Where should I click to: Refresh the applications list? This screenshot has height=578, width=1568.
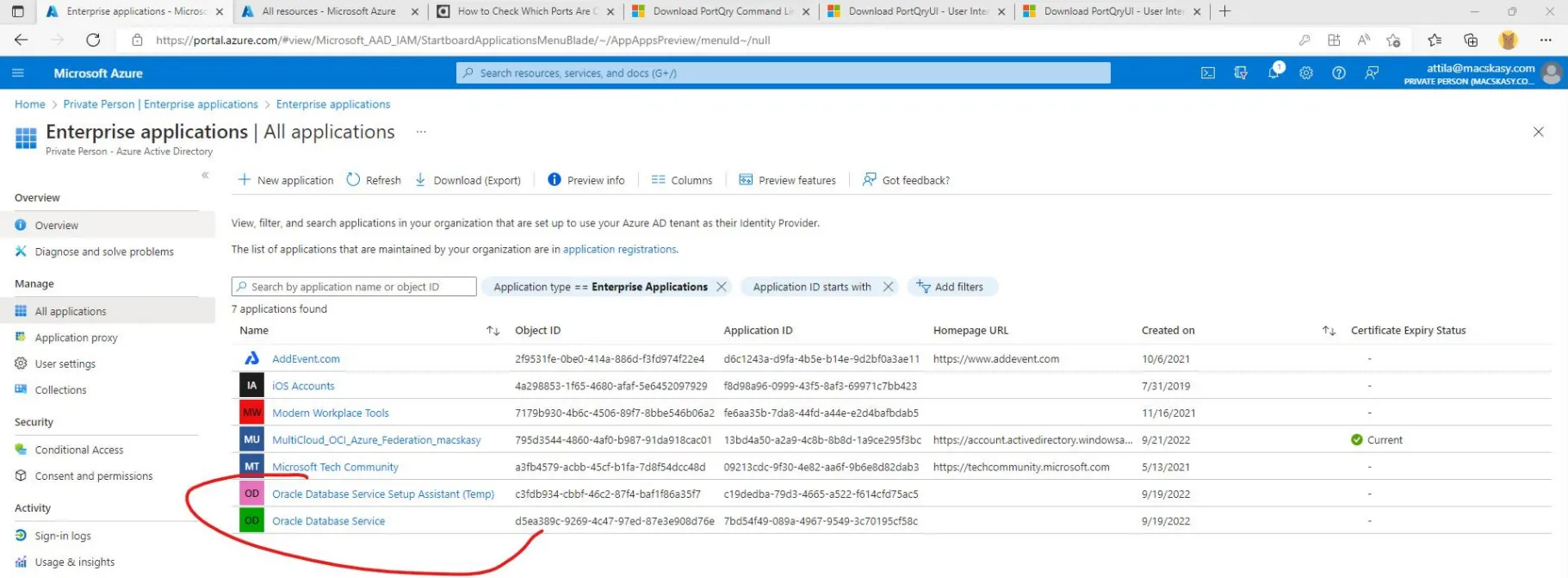tap(374, 180)
